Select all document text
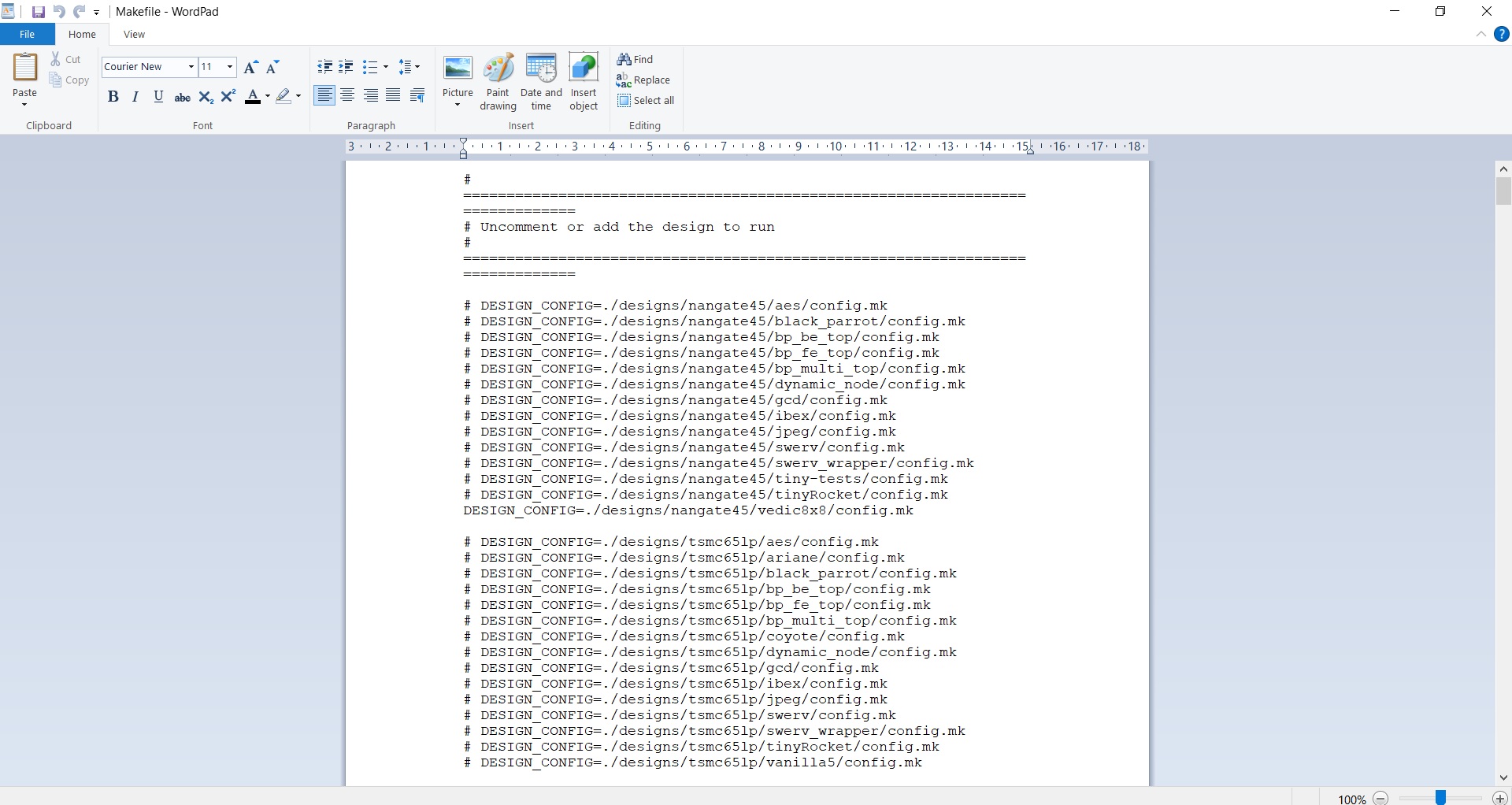 (x=647, y=100)
